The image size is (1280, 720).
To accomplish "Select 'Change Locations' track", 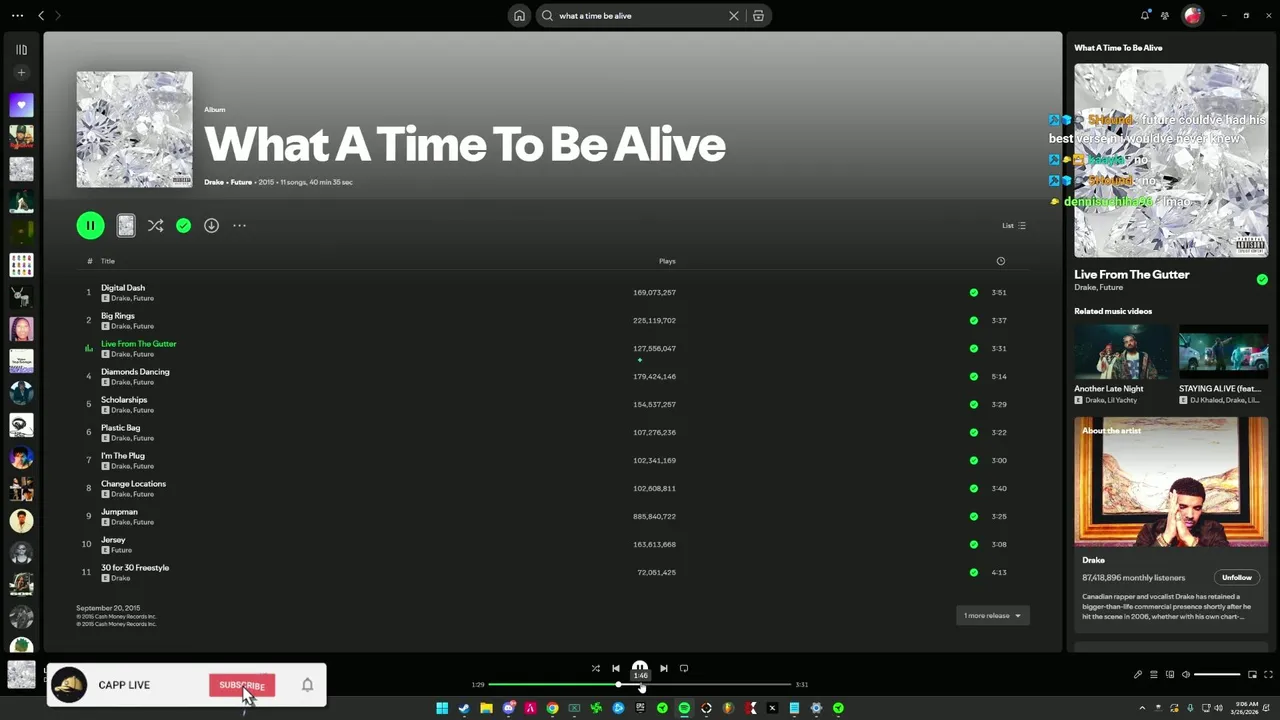I will (553, 488).
